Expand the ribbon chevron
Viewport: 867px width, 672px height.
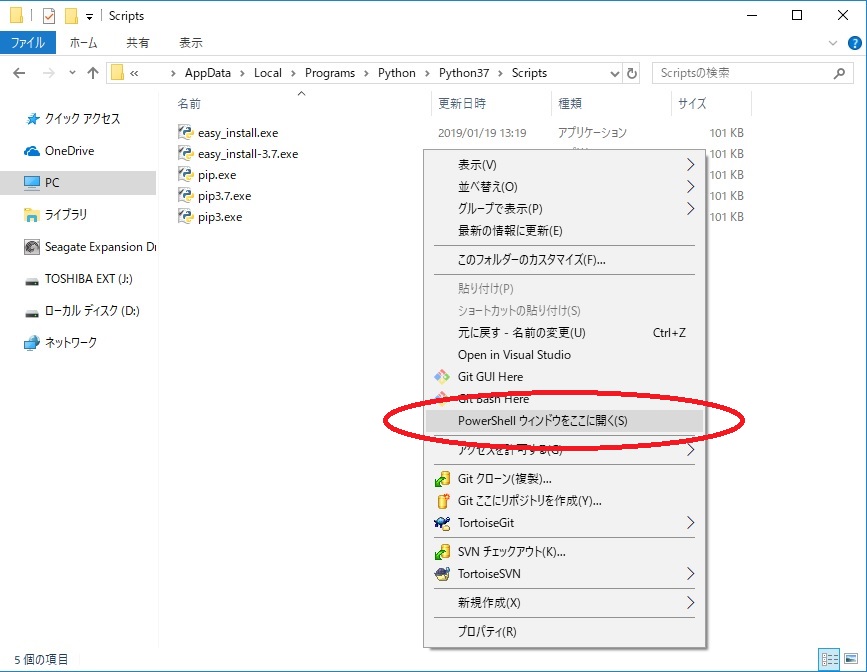click(x=833, y=43)
